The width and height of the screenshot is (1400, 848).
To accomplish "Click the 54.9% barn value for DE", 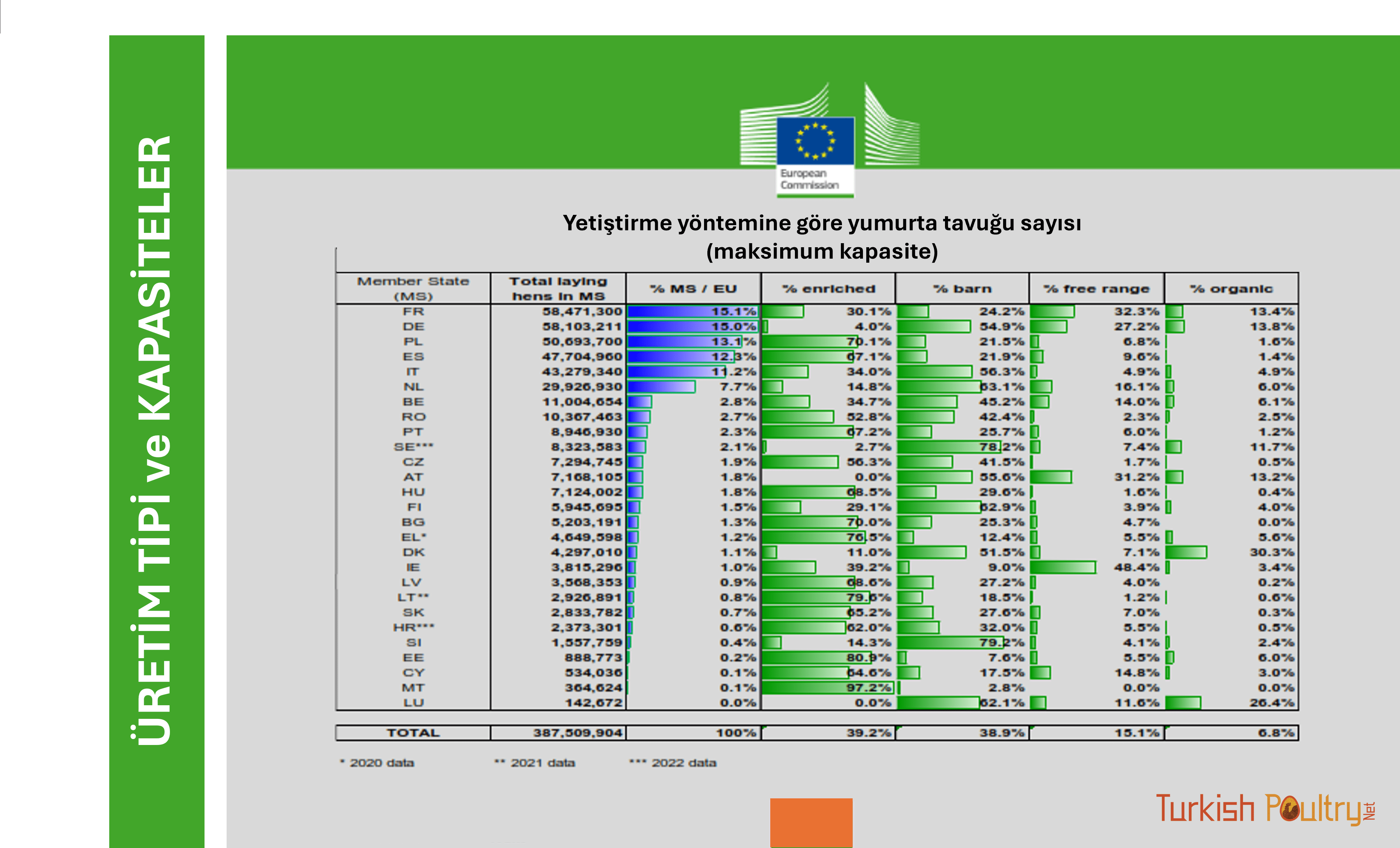I will pos(1002,327).
